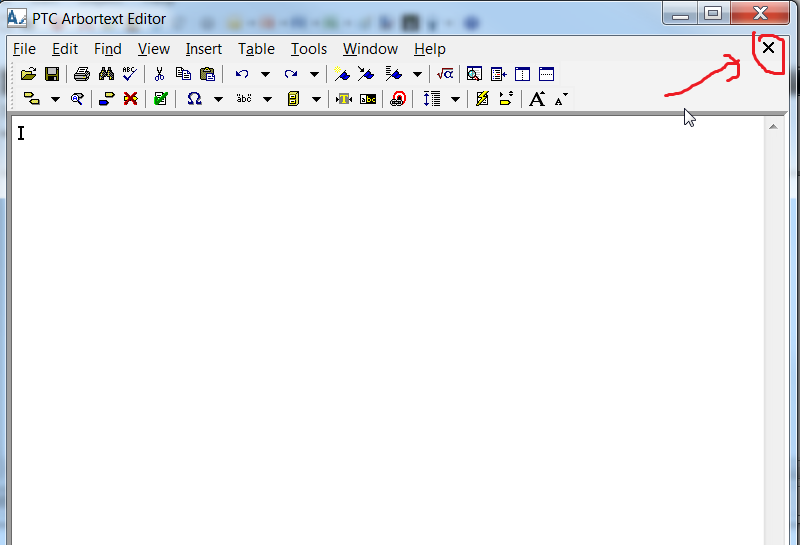Click the blue flag icon with list lines
The image size is (800, 545).
point(393,74)
